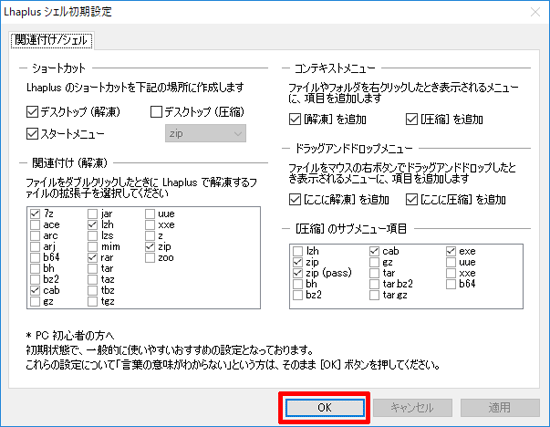Enable デスクトップ (圧縮) shortcut checkbox
Viewport: 550px width, 427px height.
pos(156,112)
